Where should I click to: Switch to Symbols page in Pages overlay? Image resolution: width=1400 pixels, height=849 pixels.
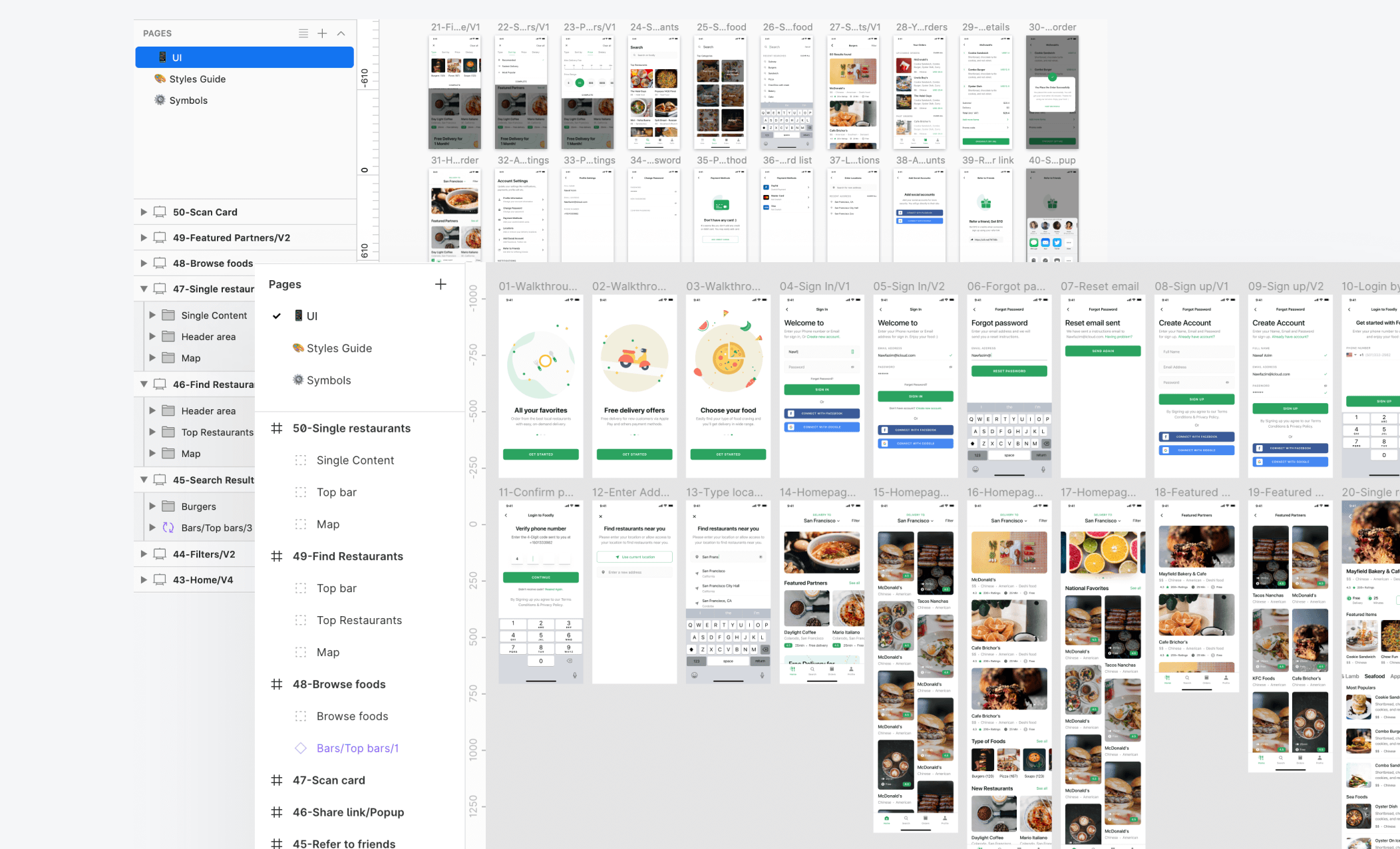pos(328,380)
